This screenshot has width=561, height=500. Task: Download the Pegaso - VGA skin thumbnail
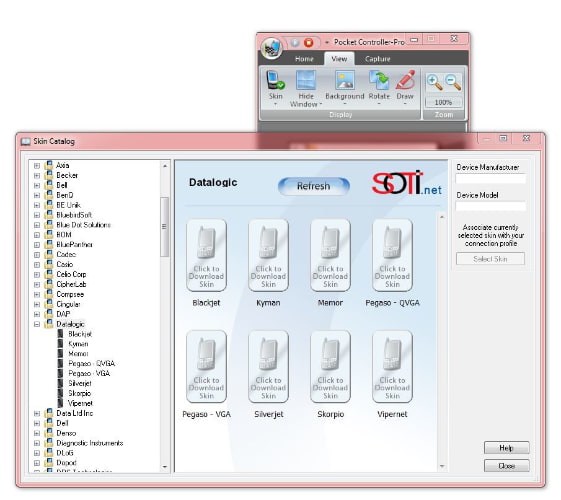click(x=206, y=367)
